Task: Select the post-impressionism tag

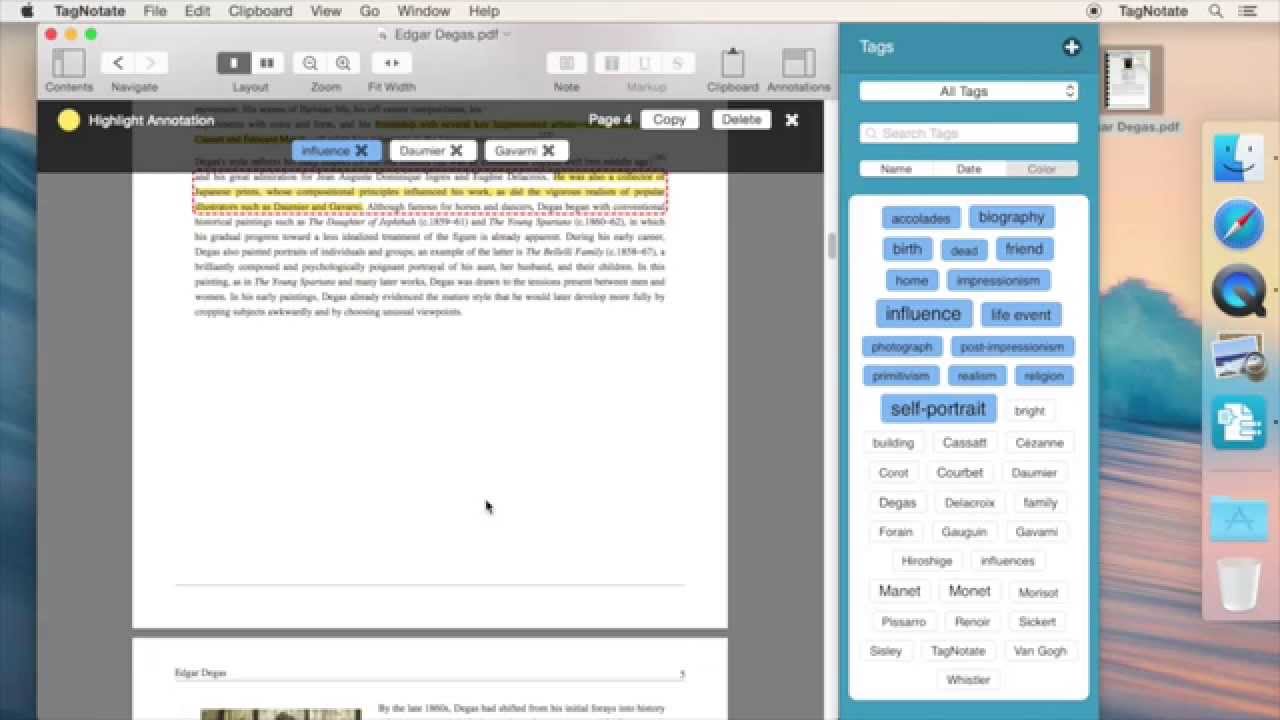Action: coord(1012,347)
